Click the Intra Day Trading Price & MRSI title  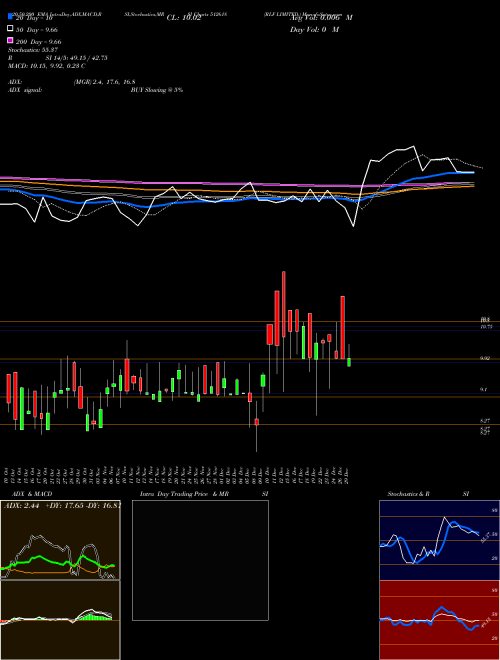click(204, 494)
